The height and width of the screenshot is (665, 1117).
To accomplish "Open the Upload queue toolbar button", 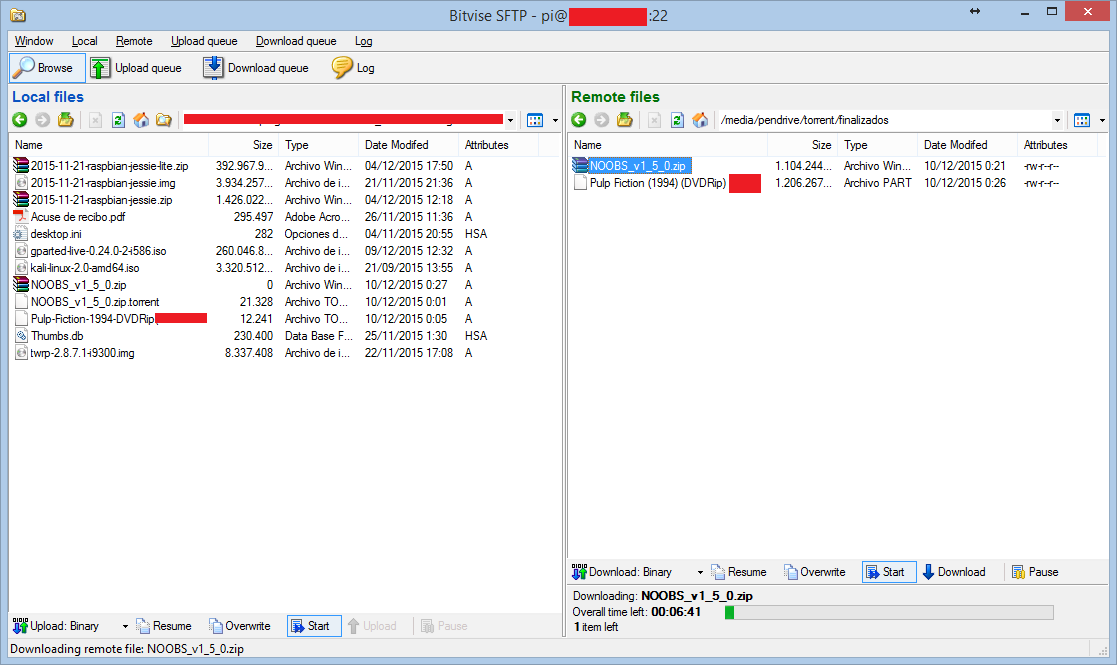I will point(136,68).
